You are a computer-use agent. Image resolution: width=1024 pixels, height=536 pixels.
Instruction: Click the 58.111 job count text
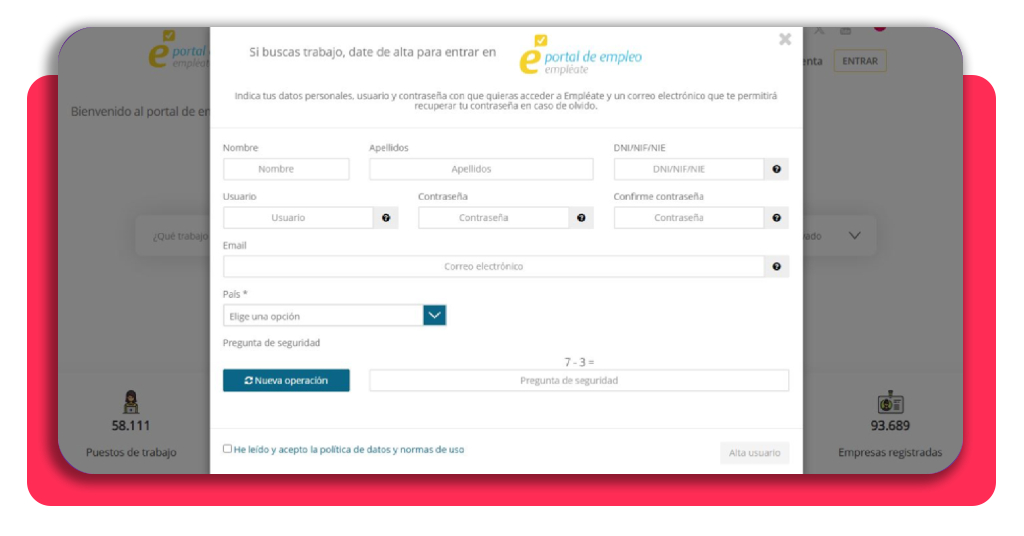131,426
